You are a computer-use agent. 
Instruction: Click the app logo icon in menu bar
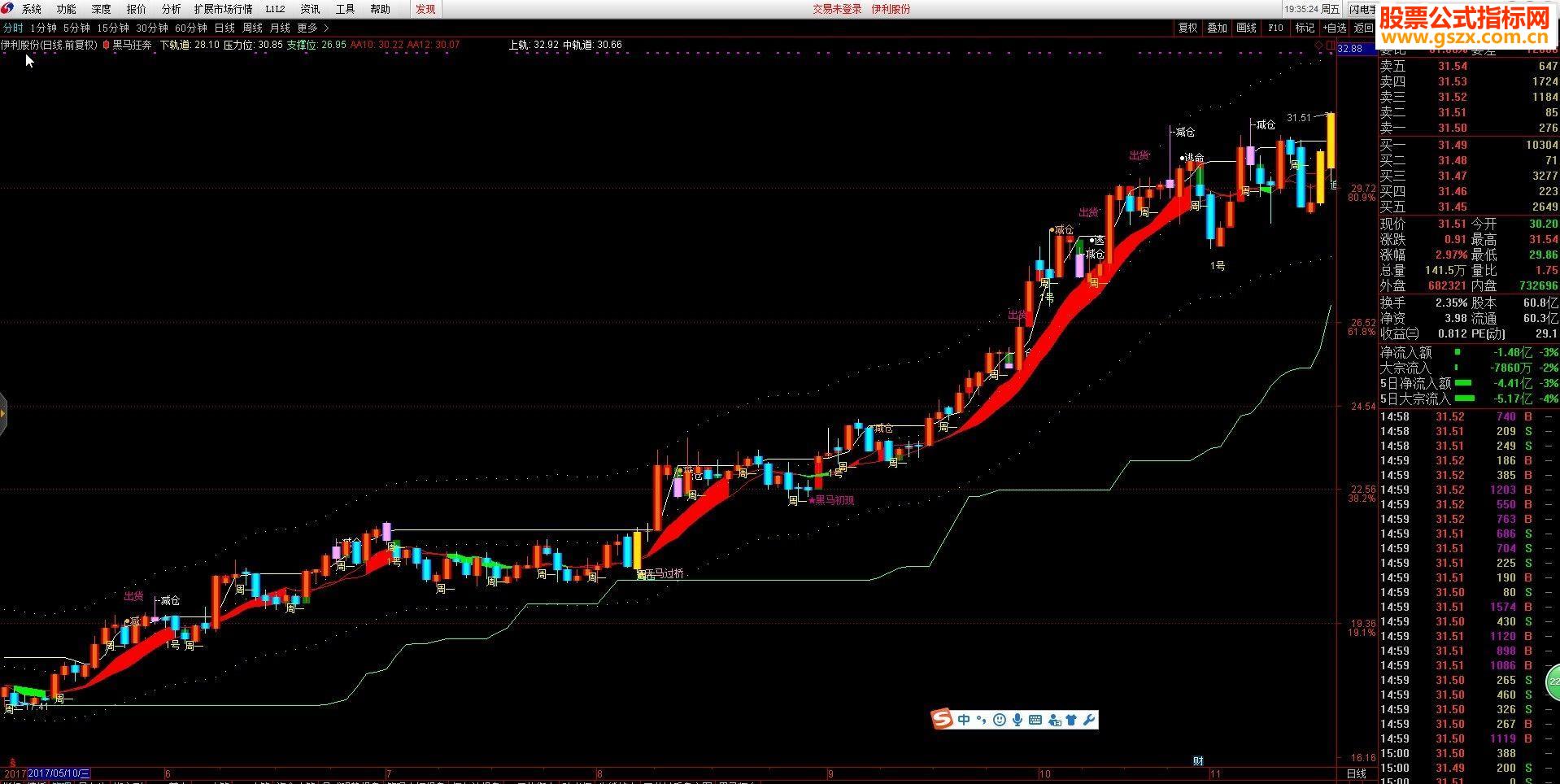click(7, 9)
